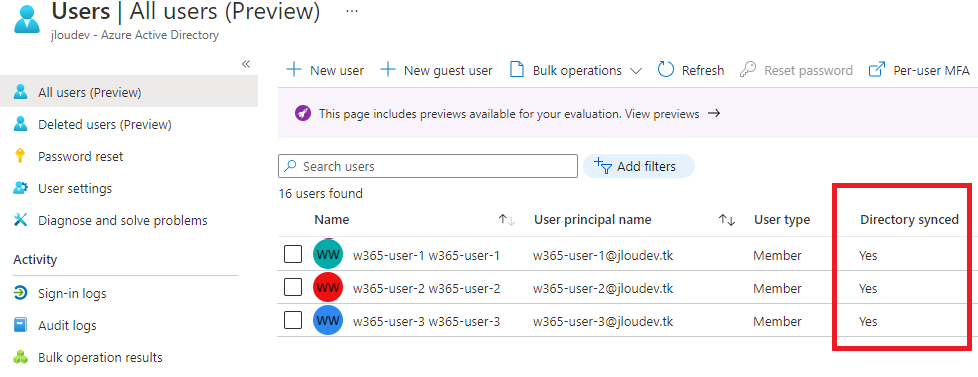
Task: Click the Password reset key icon
Action: pyautogui.click(x=21, y=156)
